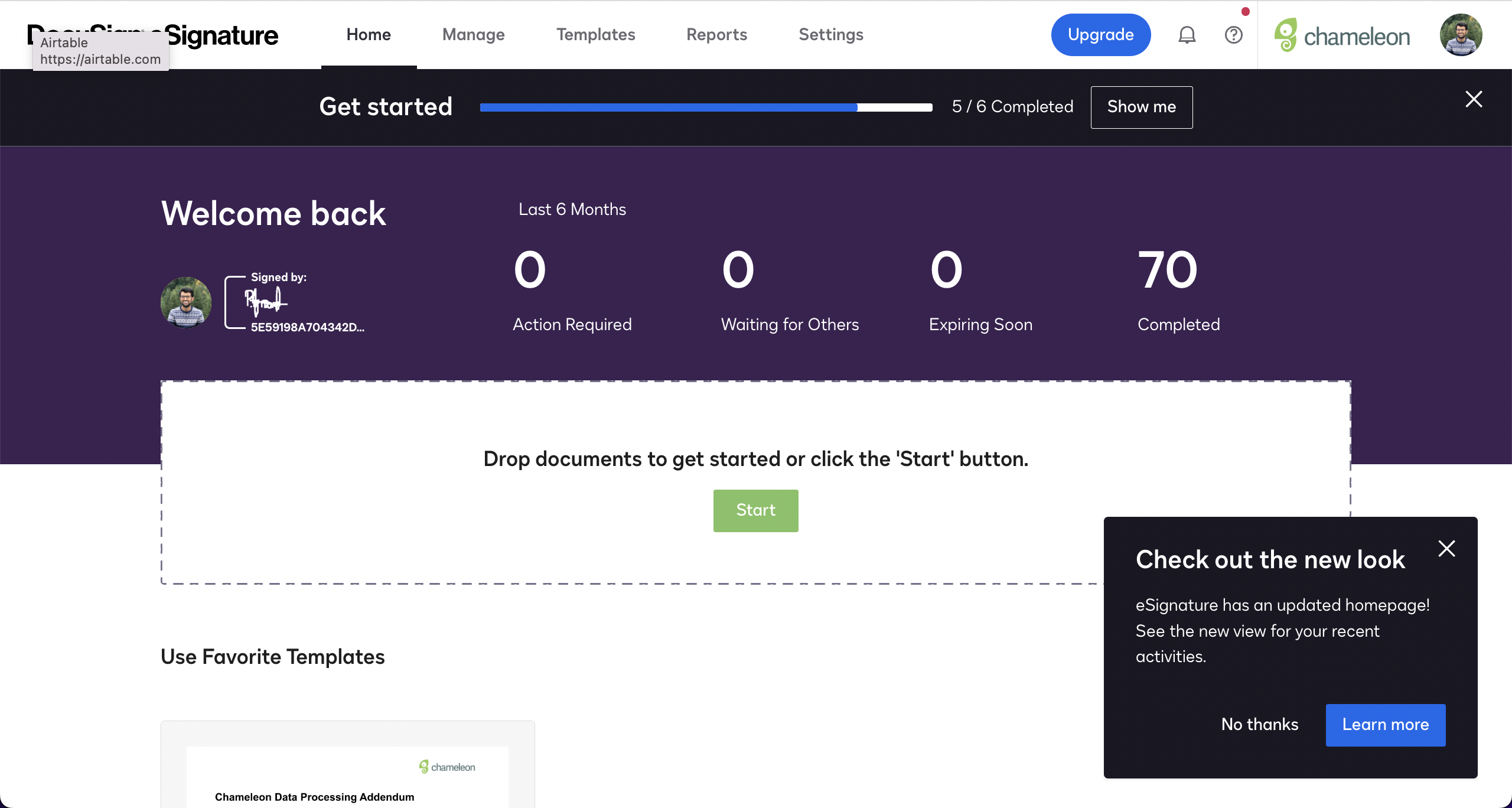Open the Reports tab

click(x=716, y=35)
